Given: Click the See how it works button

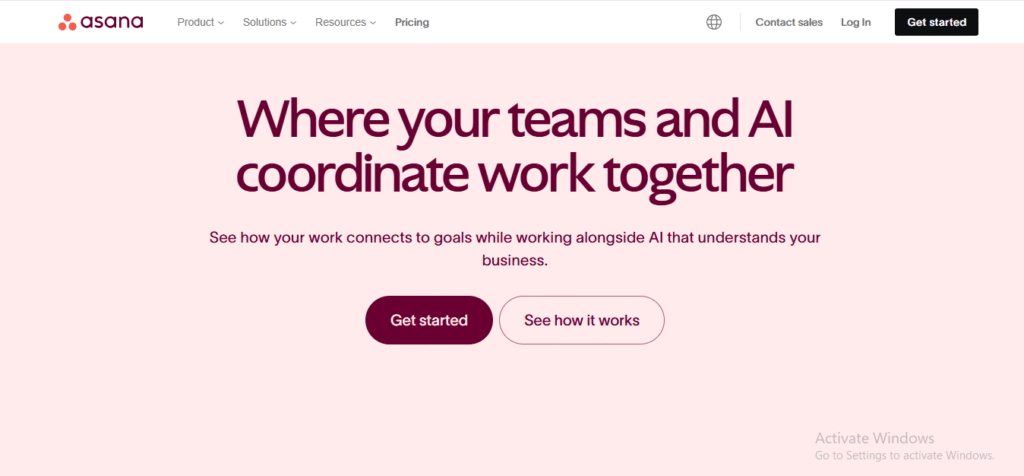Looking at the screenshot, I should (x=582, y=320).
